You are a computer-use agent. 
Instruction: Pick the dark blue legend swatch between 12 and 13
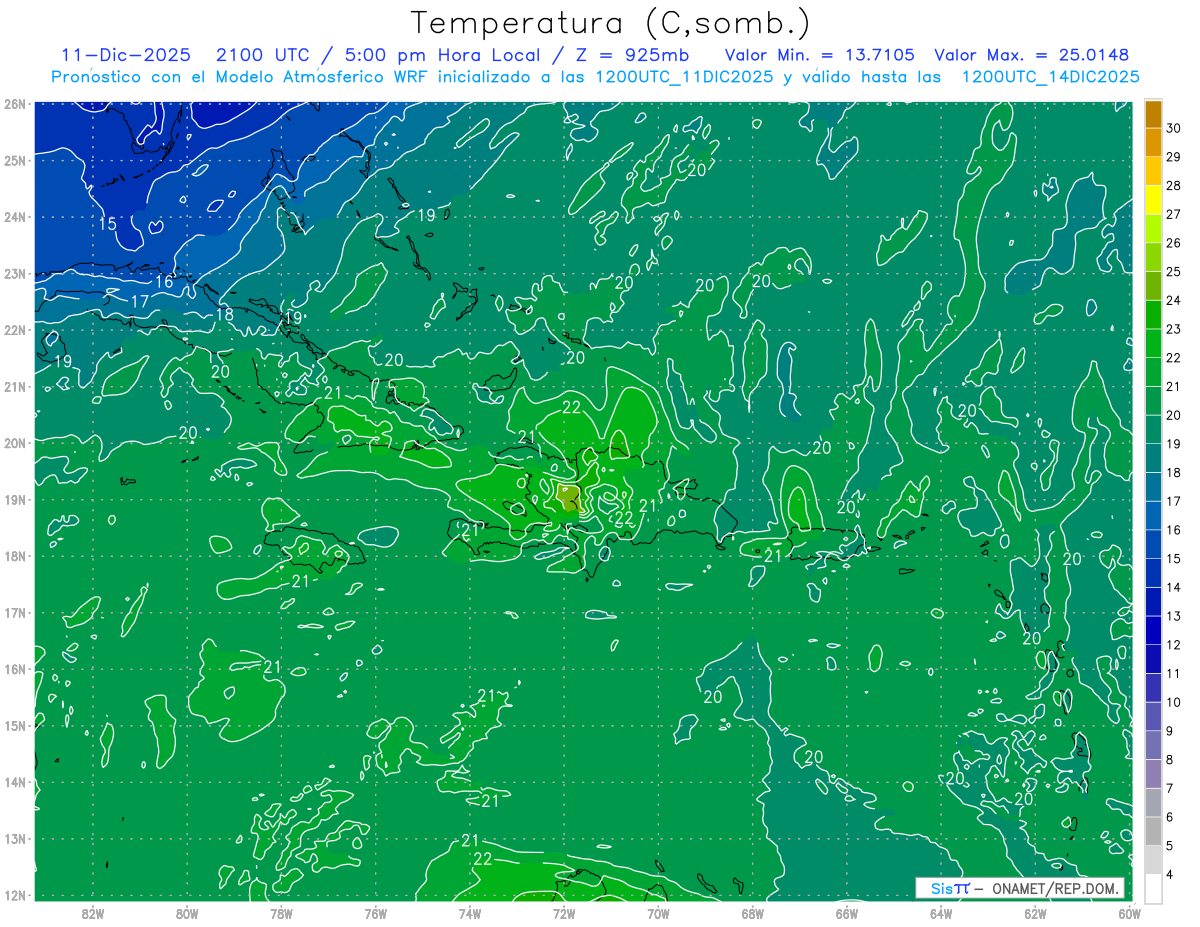tap(1153, 631)
